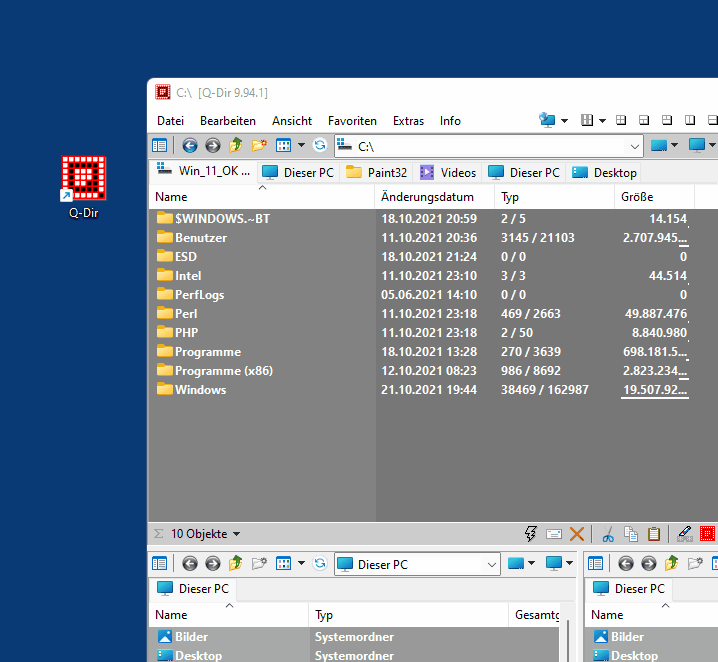Image resolution: width=718 pixels, height=662 pixels.
Task: Switch to the Win_11_OK tab
Action: 203,171
